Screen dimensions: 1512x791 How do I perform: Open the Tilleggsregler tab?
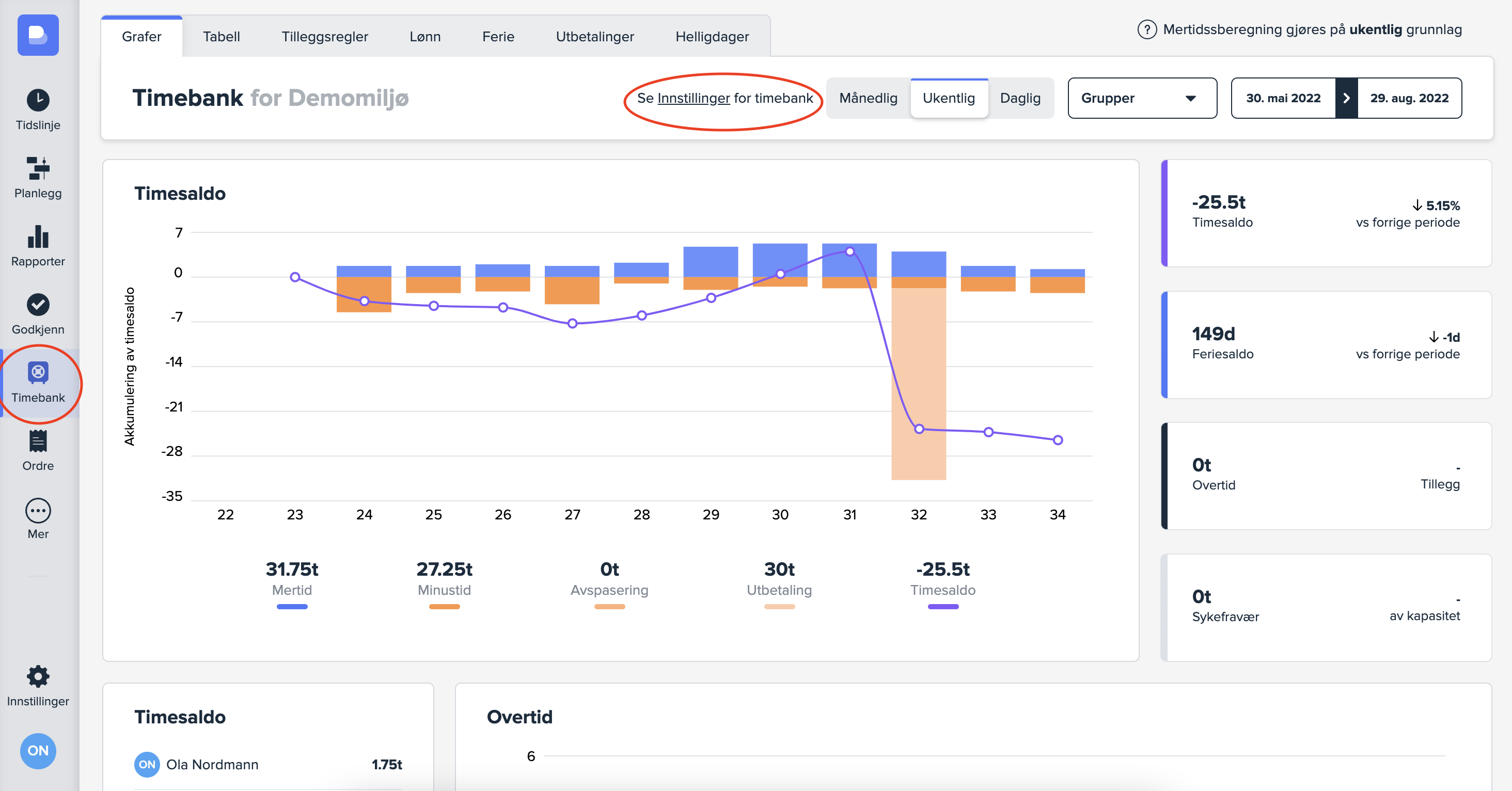pyautogui.click(x=325, y=36)
